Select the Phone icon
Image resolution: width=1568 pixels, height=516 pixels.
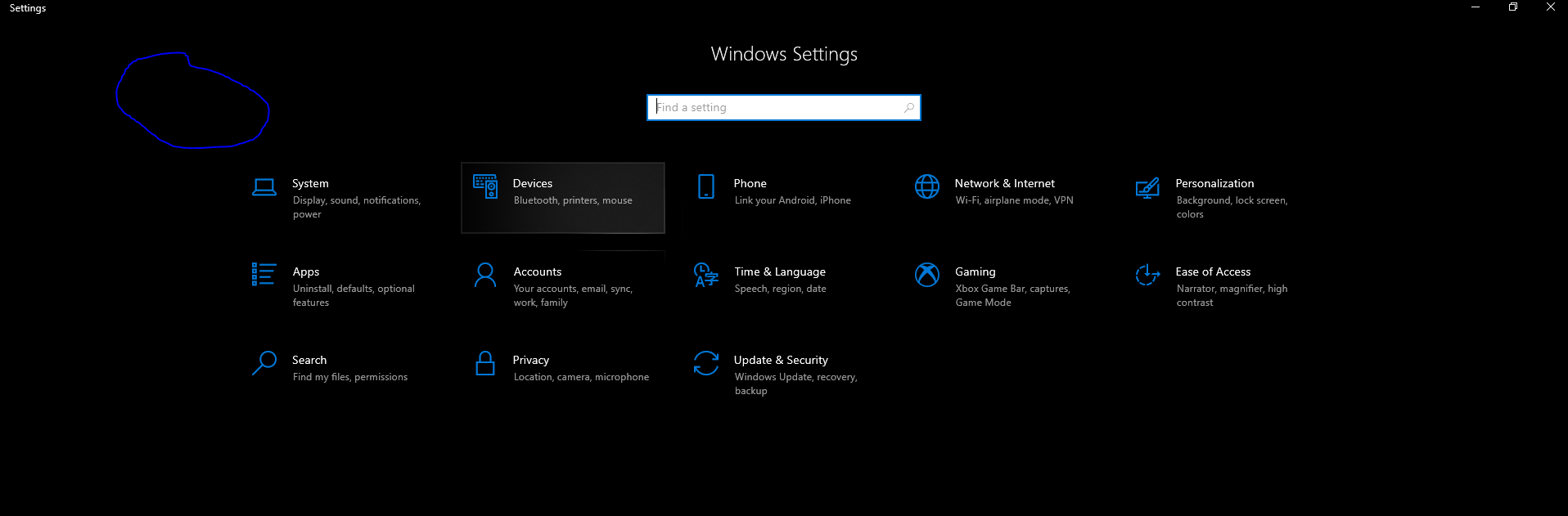(706, 186)
